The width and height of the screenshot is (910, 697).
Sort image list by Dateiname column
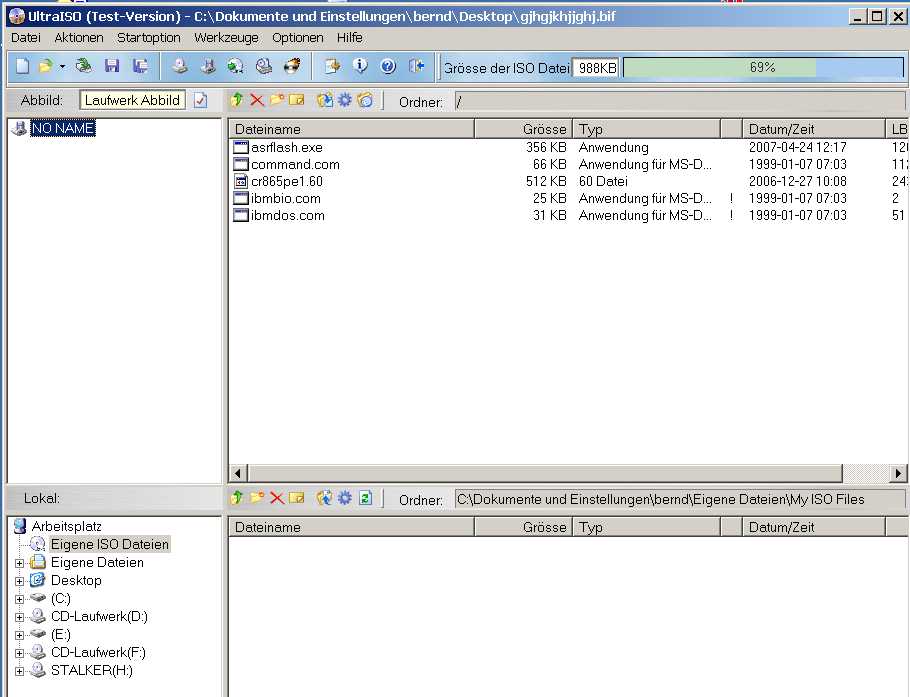(x=352, y=129)
